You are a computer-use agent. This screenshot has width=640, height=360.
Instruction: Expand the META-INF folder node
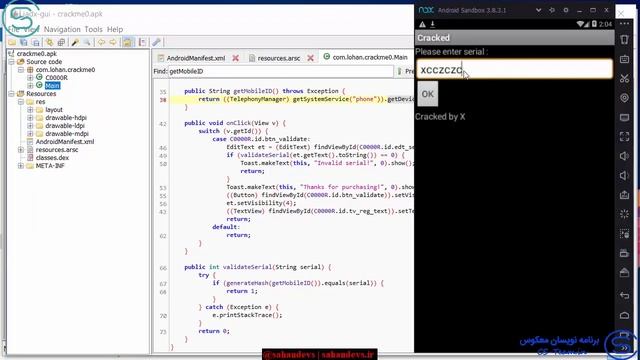point(21,166)
